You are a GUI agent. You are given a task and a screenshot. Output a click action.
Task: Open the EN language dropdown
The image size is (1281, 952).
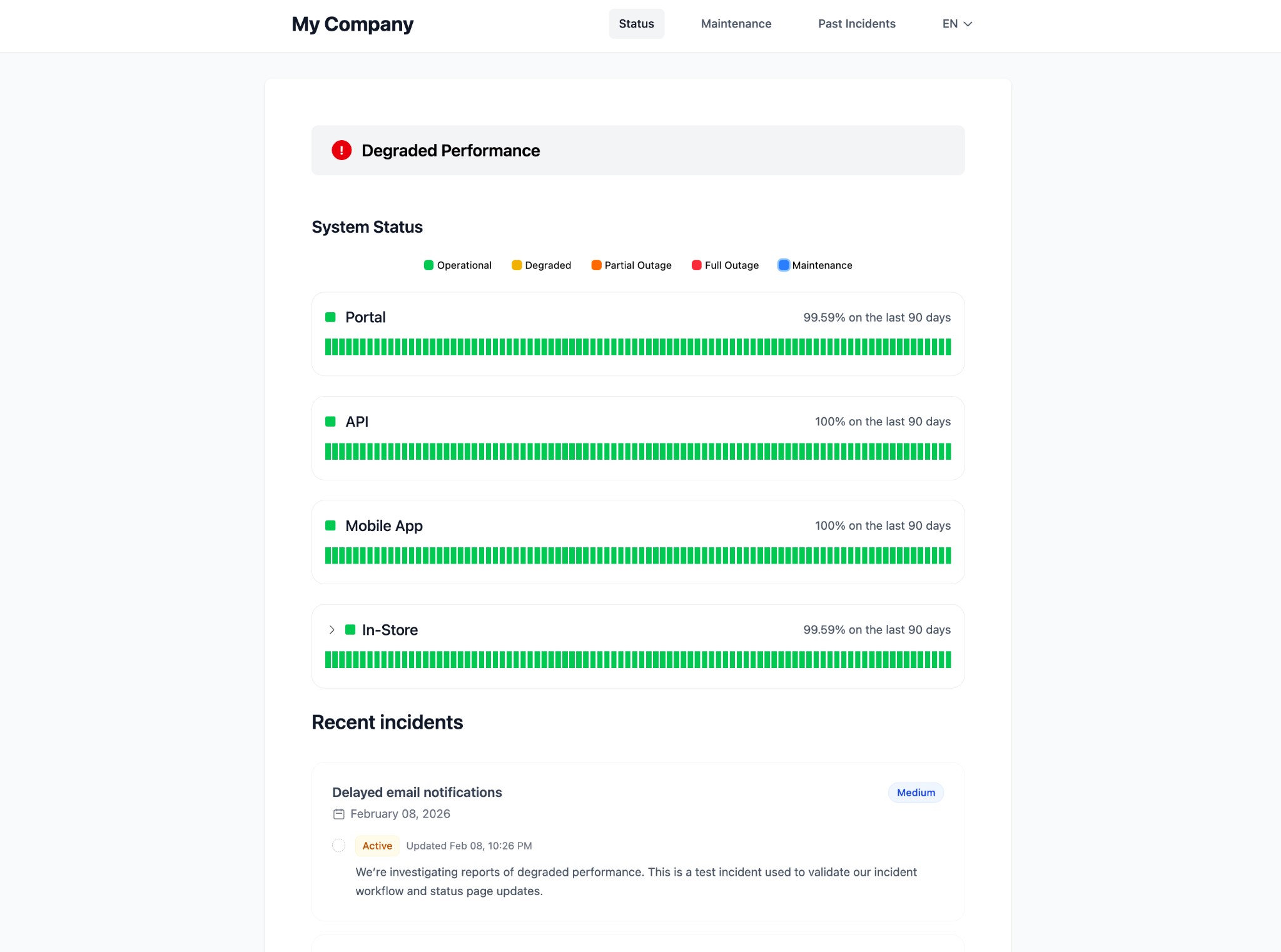pyautogui.click(x=956, y=24)
